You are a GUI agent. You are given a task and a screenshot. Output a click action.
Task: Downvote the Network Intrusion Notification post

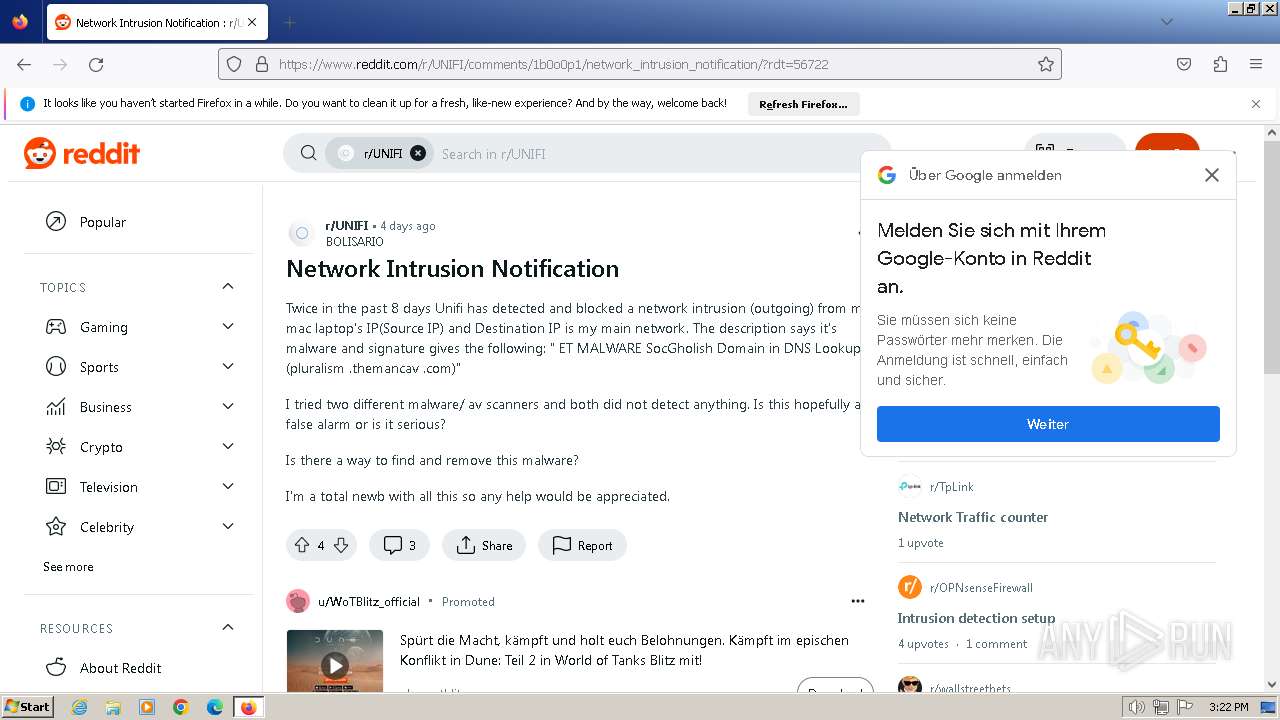(x=341, y=545)
